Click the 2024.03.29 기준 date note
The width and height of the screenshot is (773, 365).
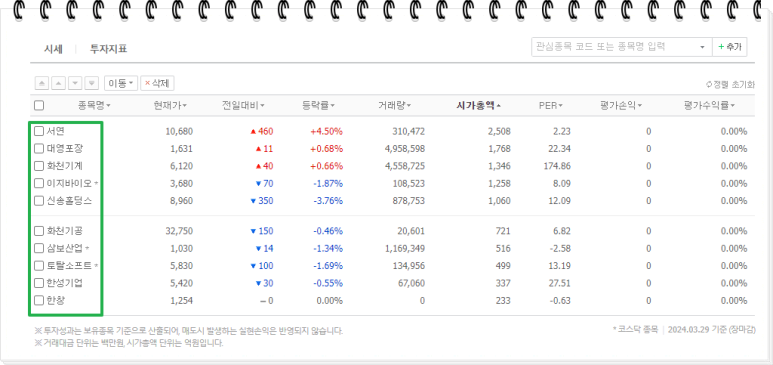(712, 329)
